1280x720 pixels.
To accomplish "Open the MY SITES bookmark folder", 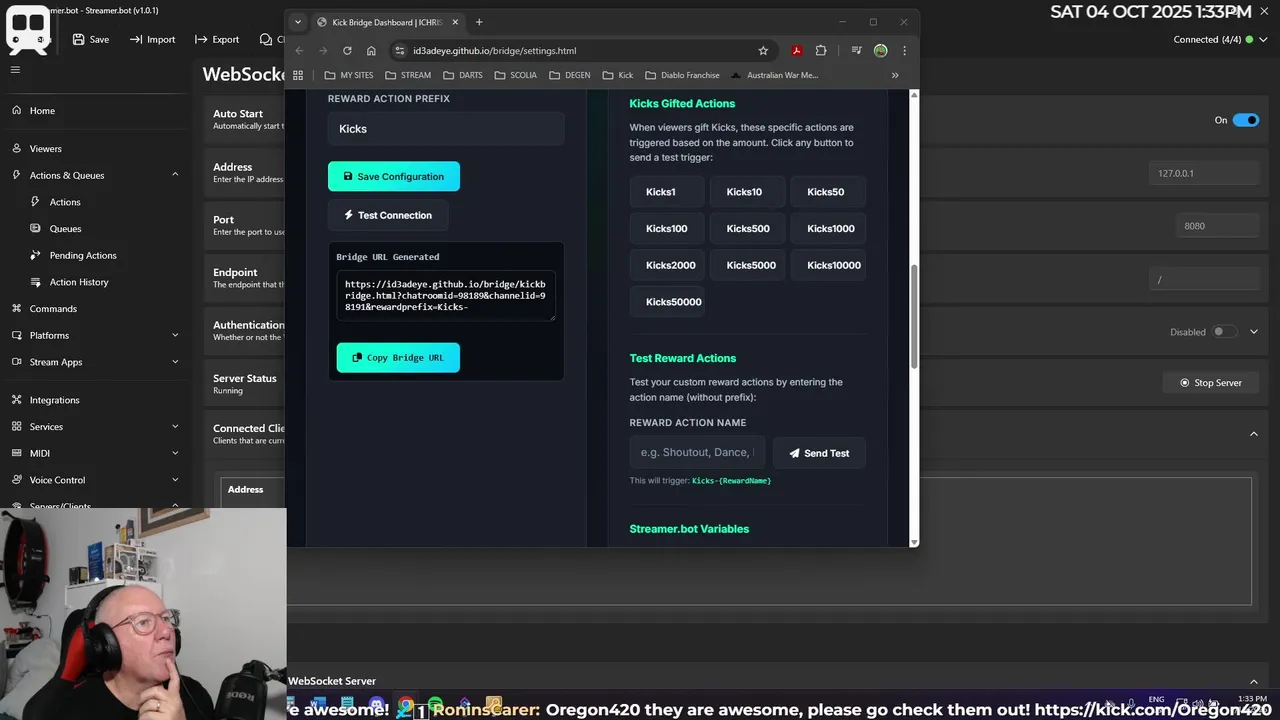I will 349,75.
